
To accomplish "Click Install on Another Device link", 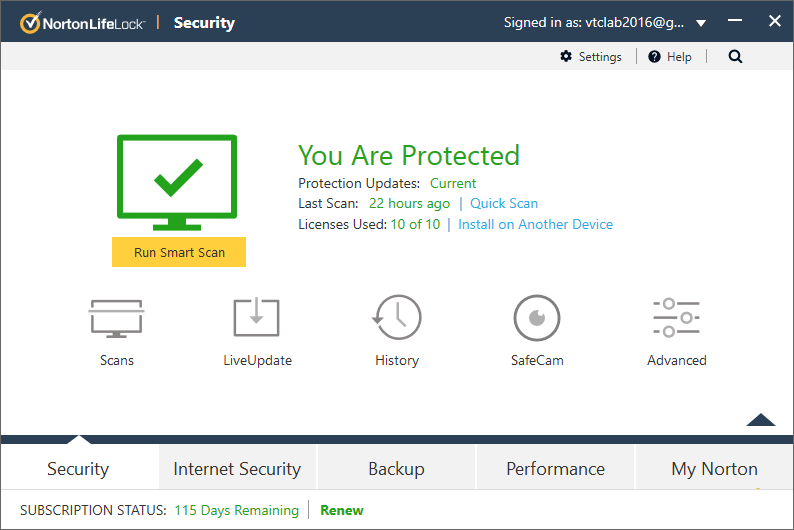I will 535,225.
